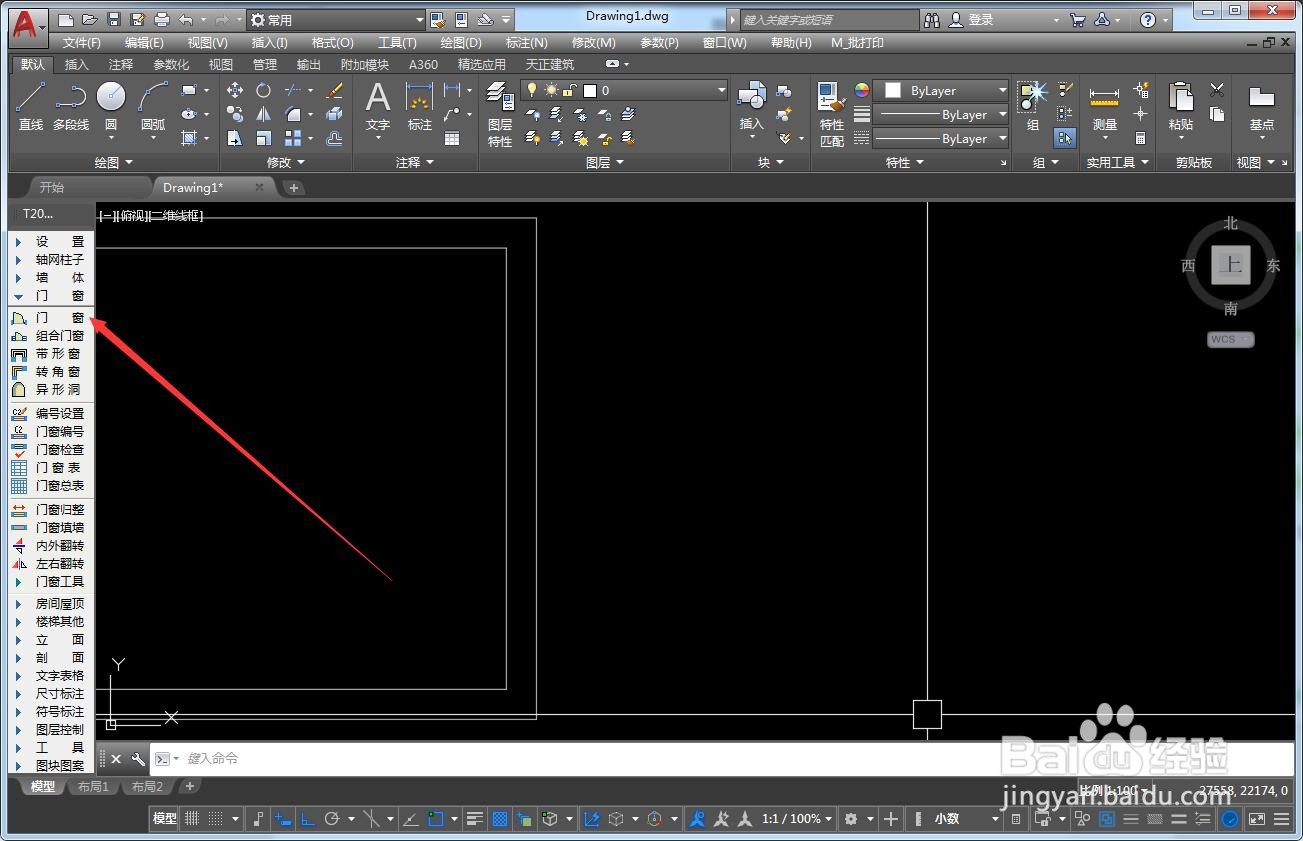
Task: Open the 标注(N) menu
Action: (x=526, y=43)
